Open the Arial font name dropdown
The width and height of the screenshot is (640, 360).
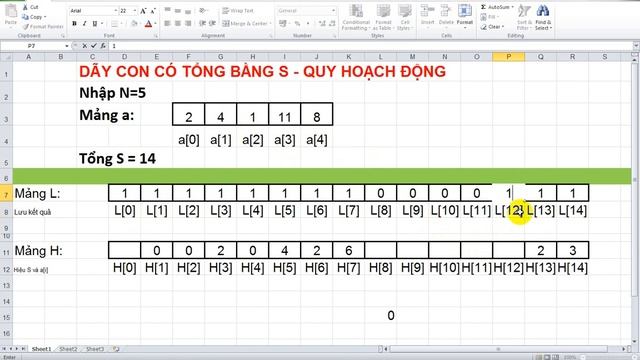(116, 11)
